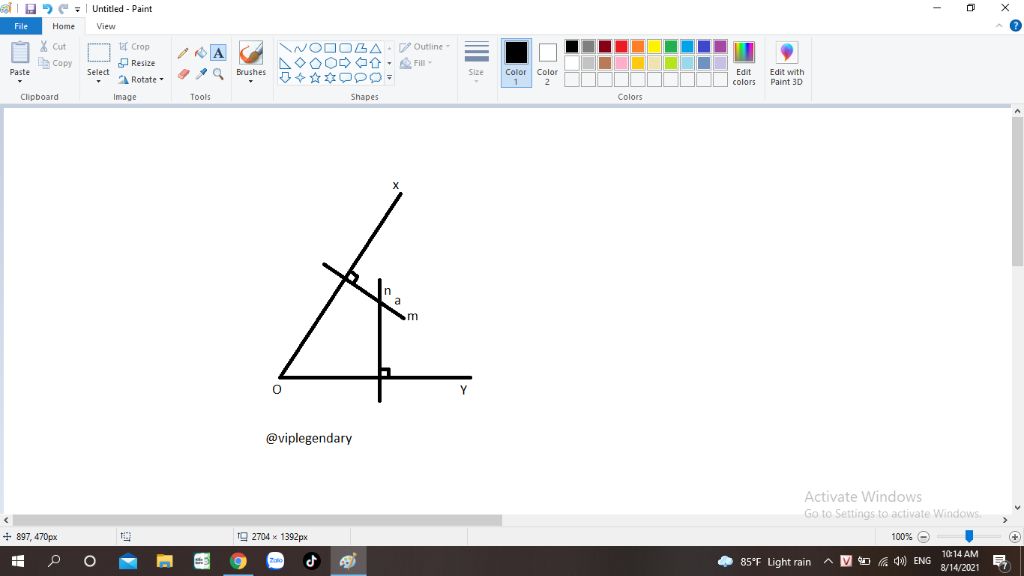The height and width of the screenshot is (576, 1024).
Task: Select the Fill with color bucket tool
Action: click(200, 53)
